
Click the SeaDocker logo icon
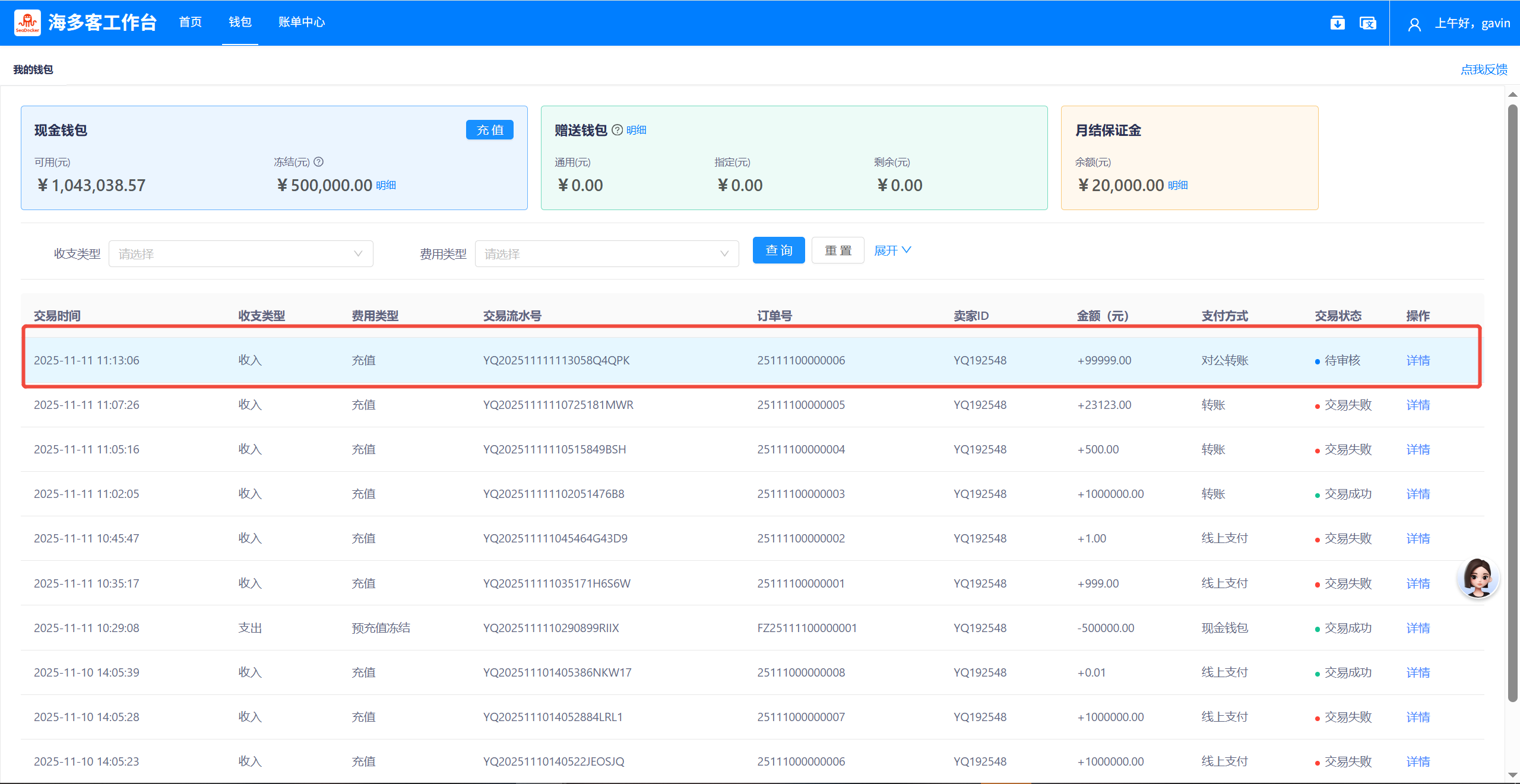click(x=27, y=23)
